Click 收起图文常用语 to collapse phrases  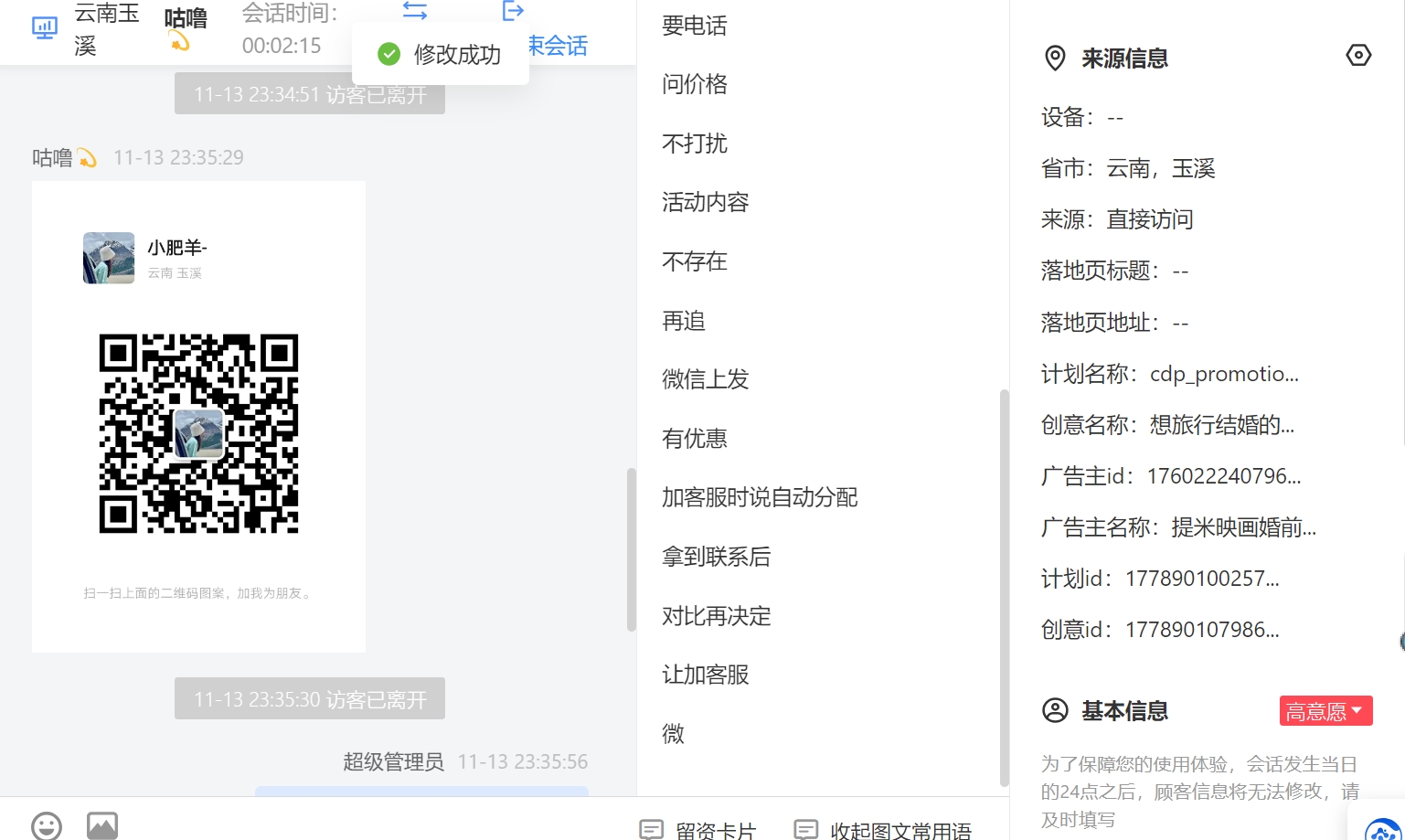coord(882,830)
